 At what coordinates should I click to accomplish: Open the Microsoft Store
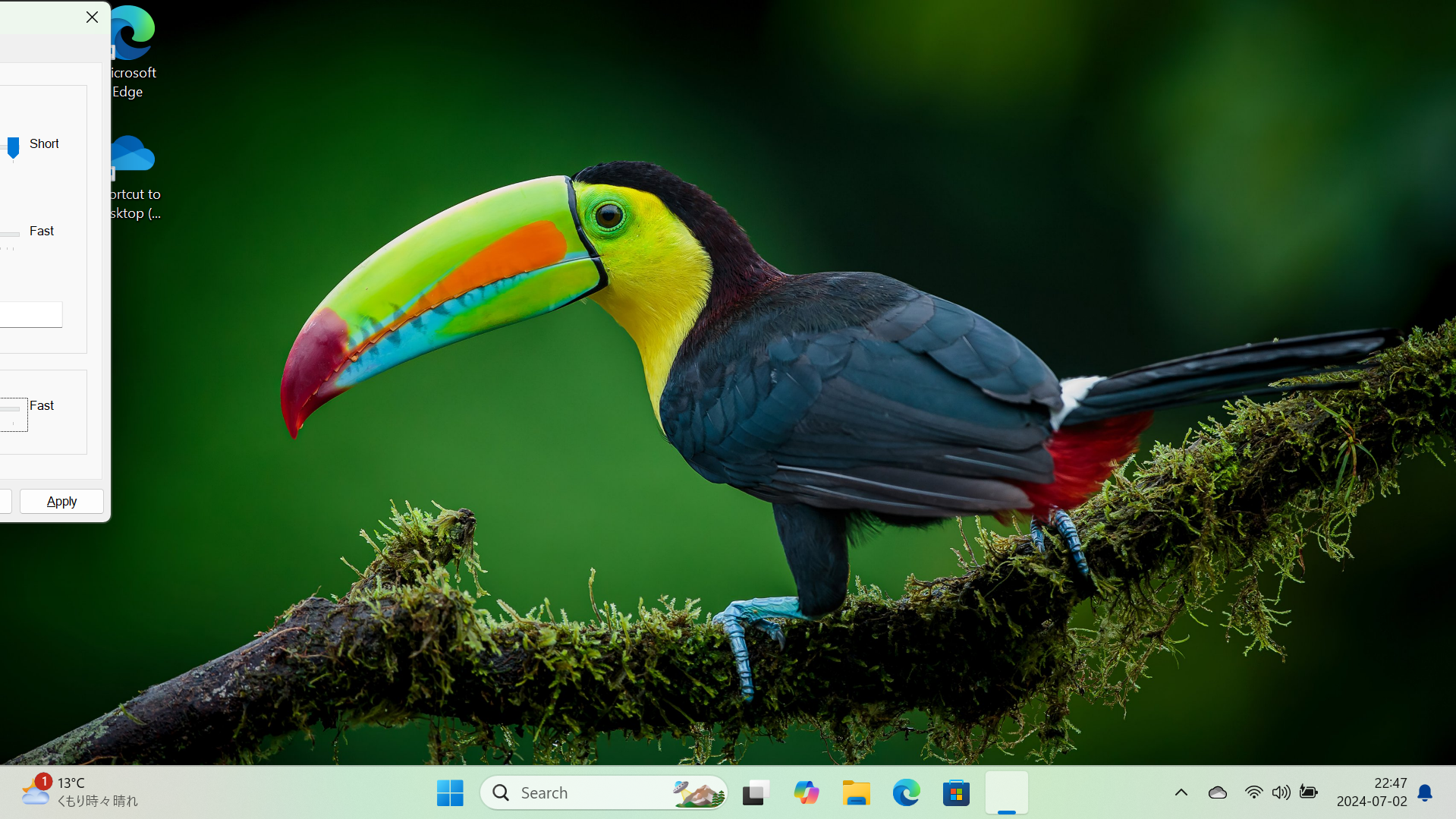(x=956, y=792)
